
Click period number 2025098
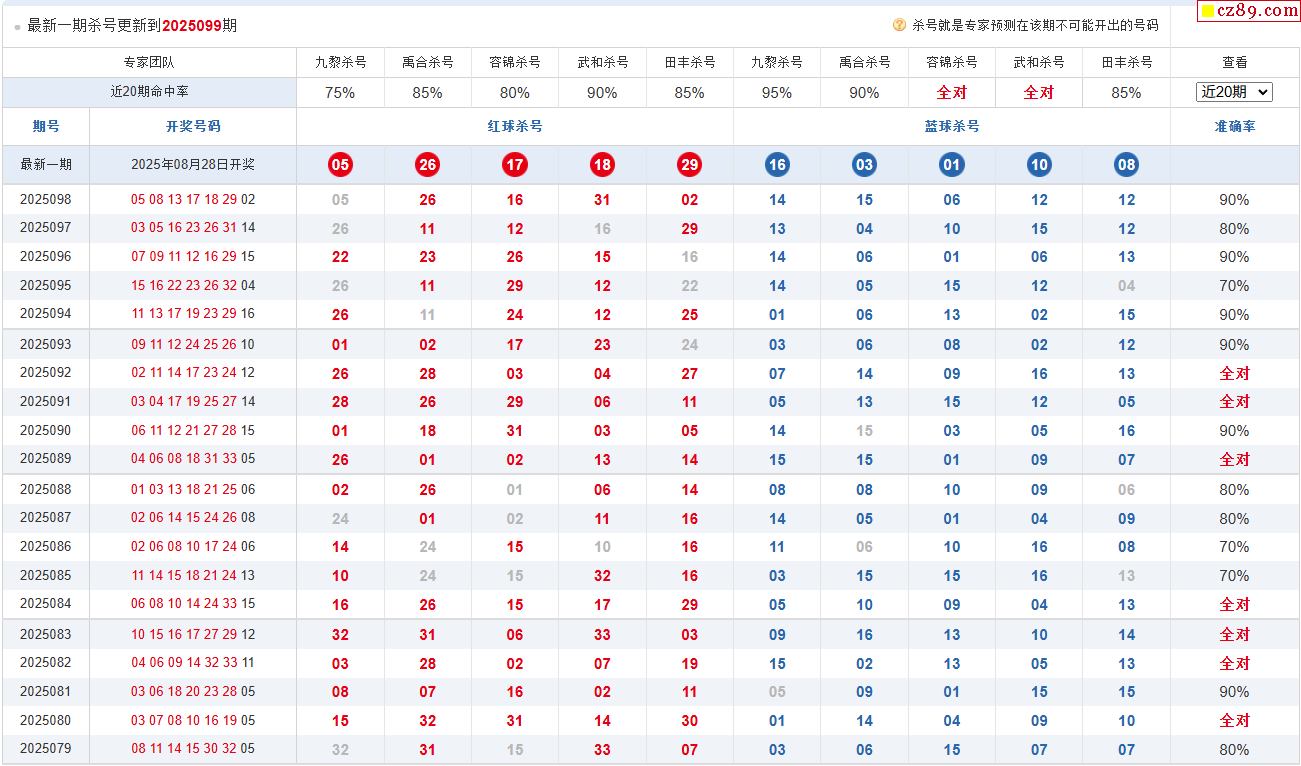(x=46, y=199)
